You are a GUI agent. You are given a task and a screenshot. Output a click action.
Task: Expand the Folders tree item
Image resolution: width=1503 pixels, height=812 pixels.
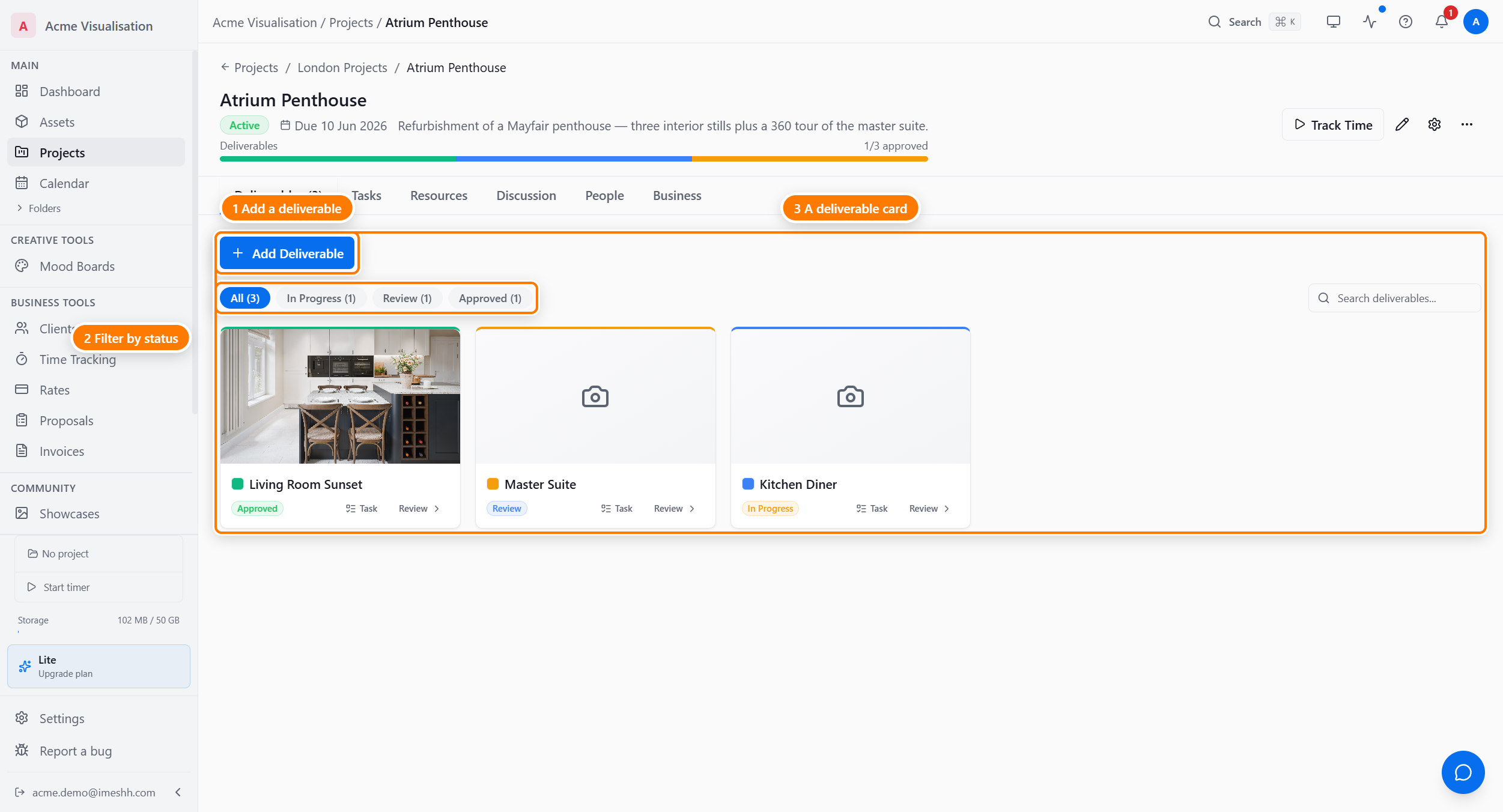pos(39,208)
